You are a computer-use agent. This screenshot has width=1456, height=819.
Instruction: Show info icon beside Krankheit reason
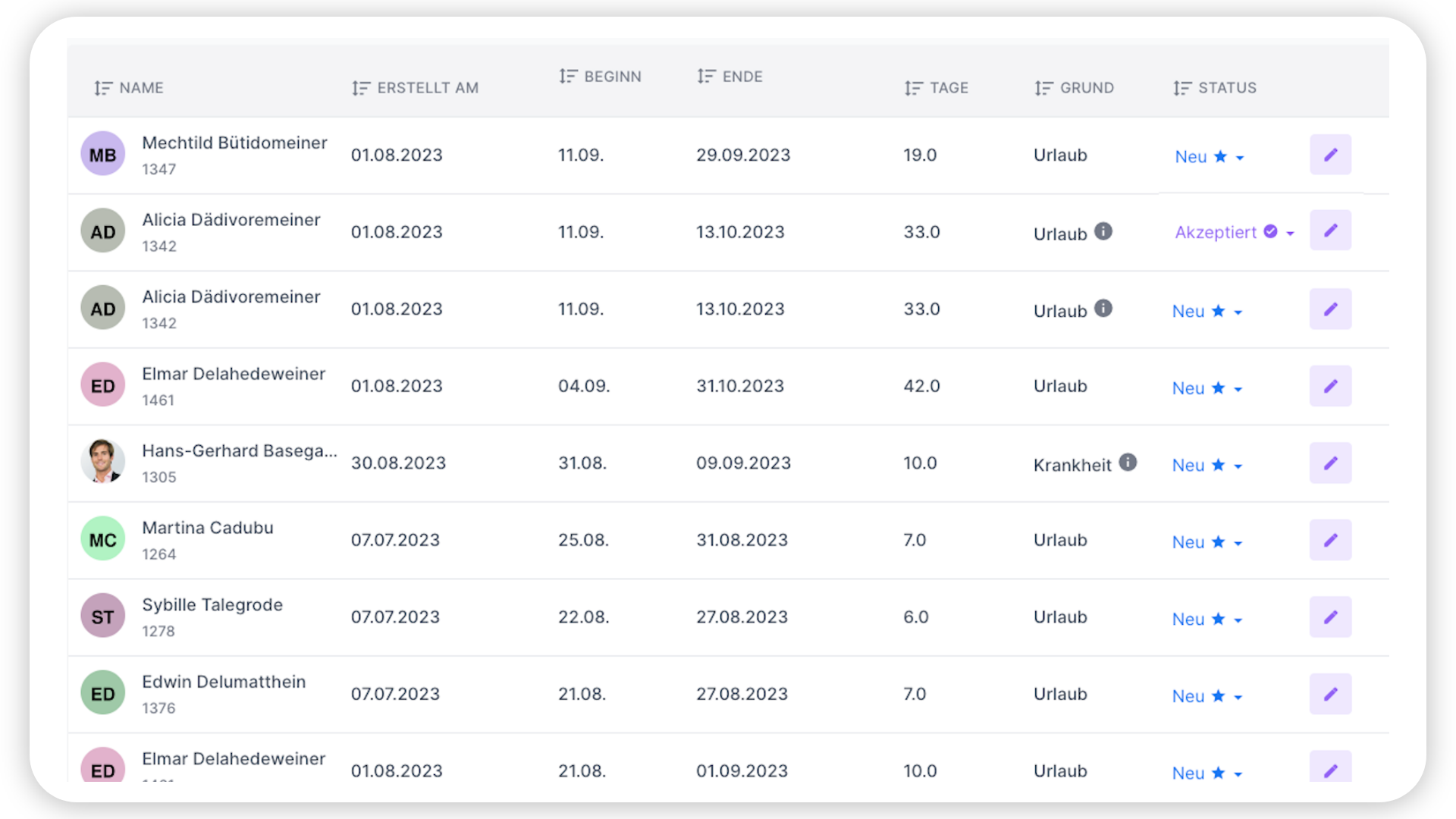tap(1128, 462)
